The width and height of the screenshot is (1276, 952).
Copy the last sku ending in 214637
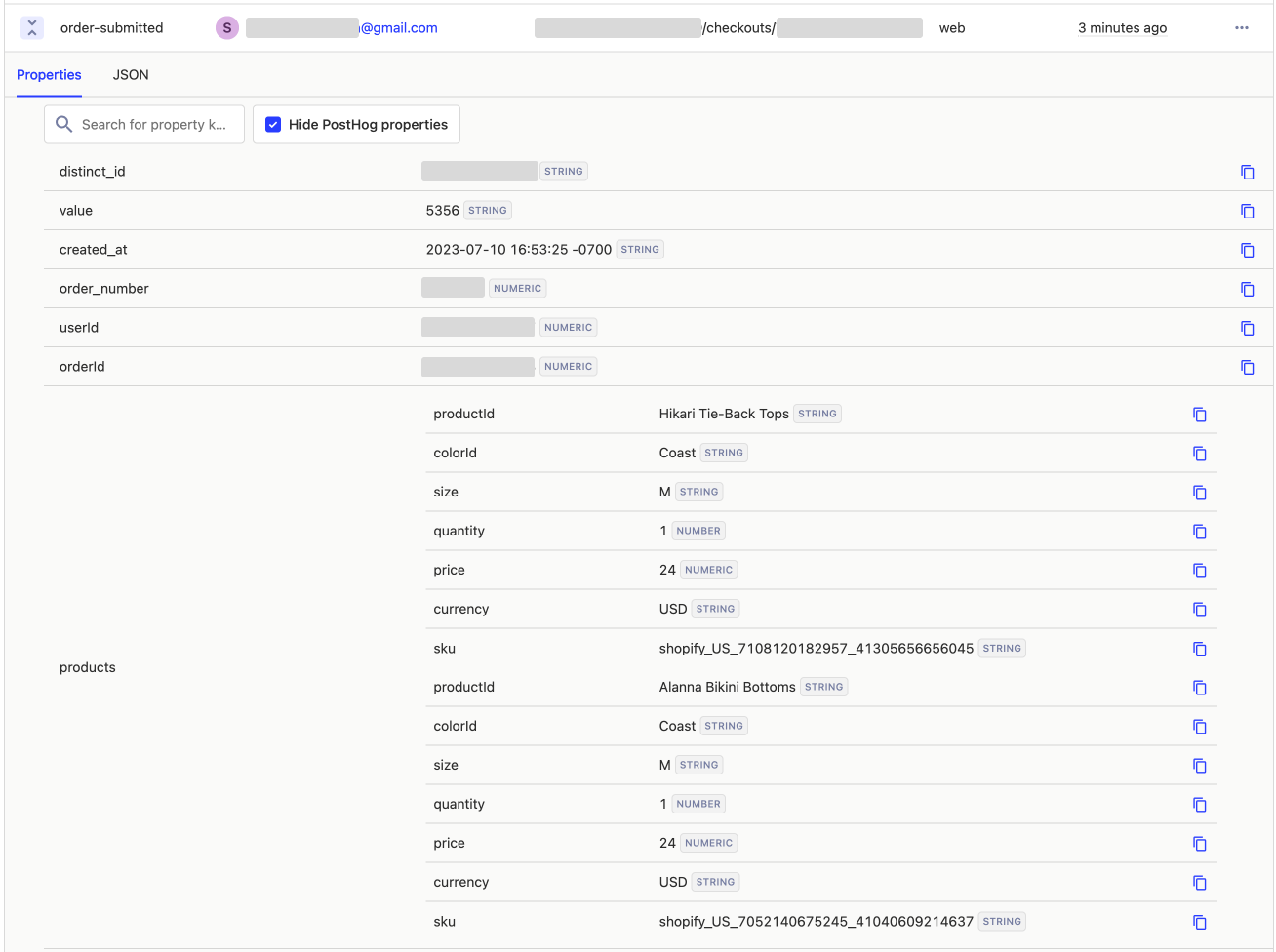tap(1199, 921)
